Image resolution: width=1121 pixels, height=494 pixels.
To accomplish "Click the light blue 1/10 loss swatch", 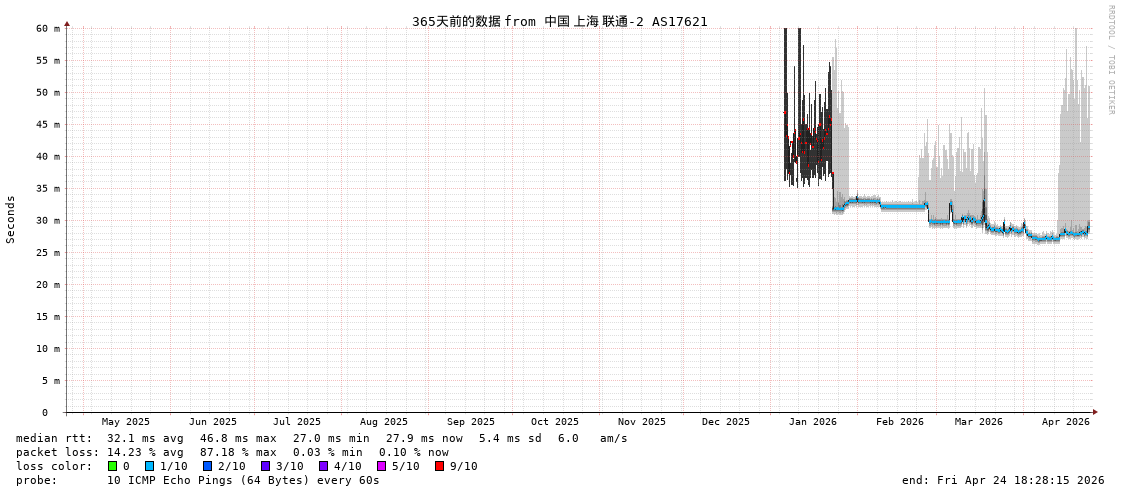I will click(149, 466).
